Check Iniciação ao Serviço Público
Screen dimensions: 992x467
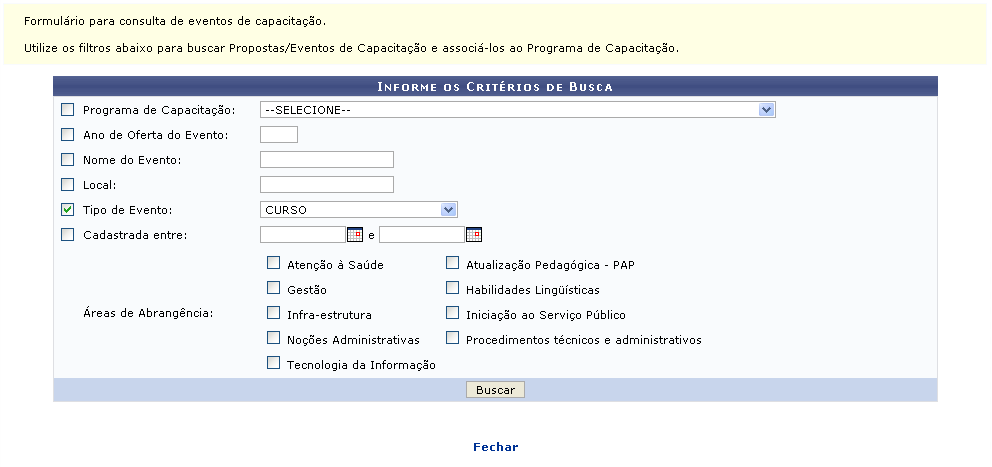453,314
